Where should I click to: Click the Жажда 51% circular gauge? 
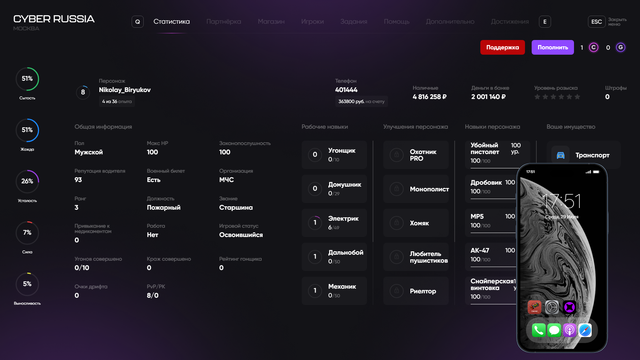click(27, 130)
